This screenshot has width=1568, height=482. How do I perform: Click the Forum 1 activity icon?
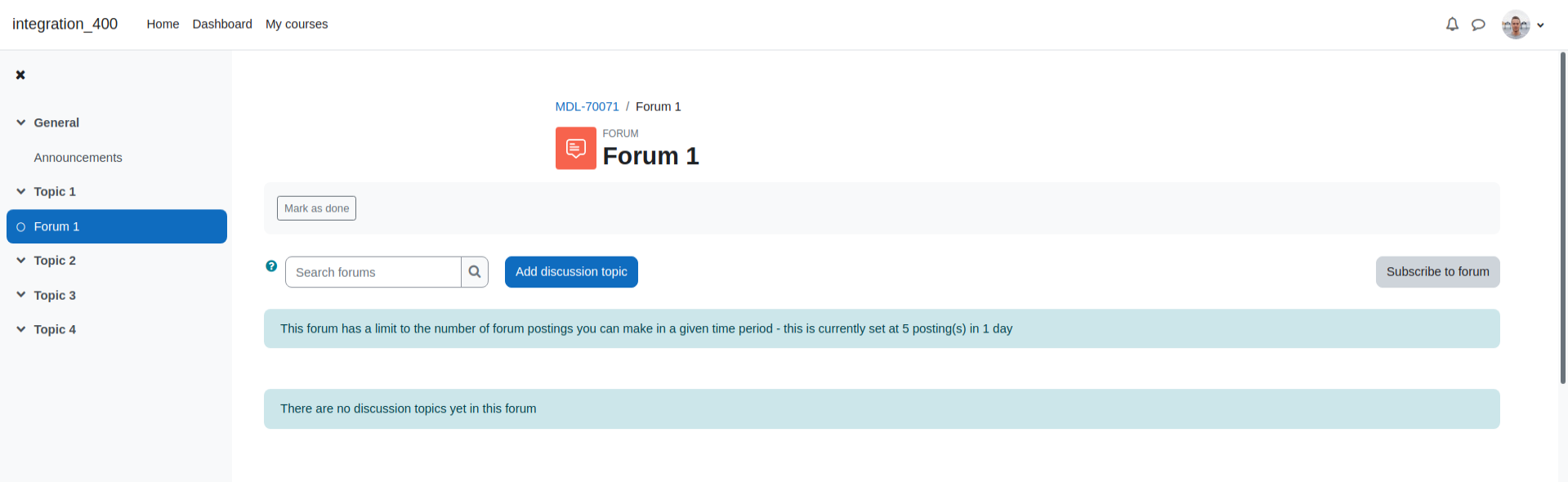(576, 148)
